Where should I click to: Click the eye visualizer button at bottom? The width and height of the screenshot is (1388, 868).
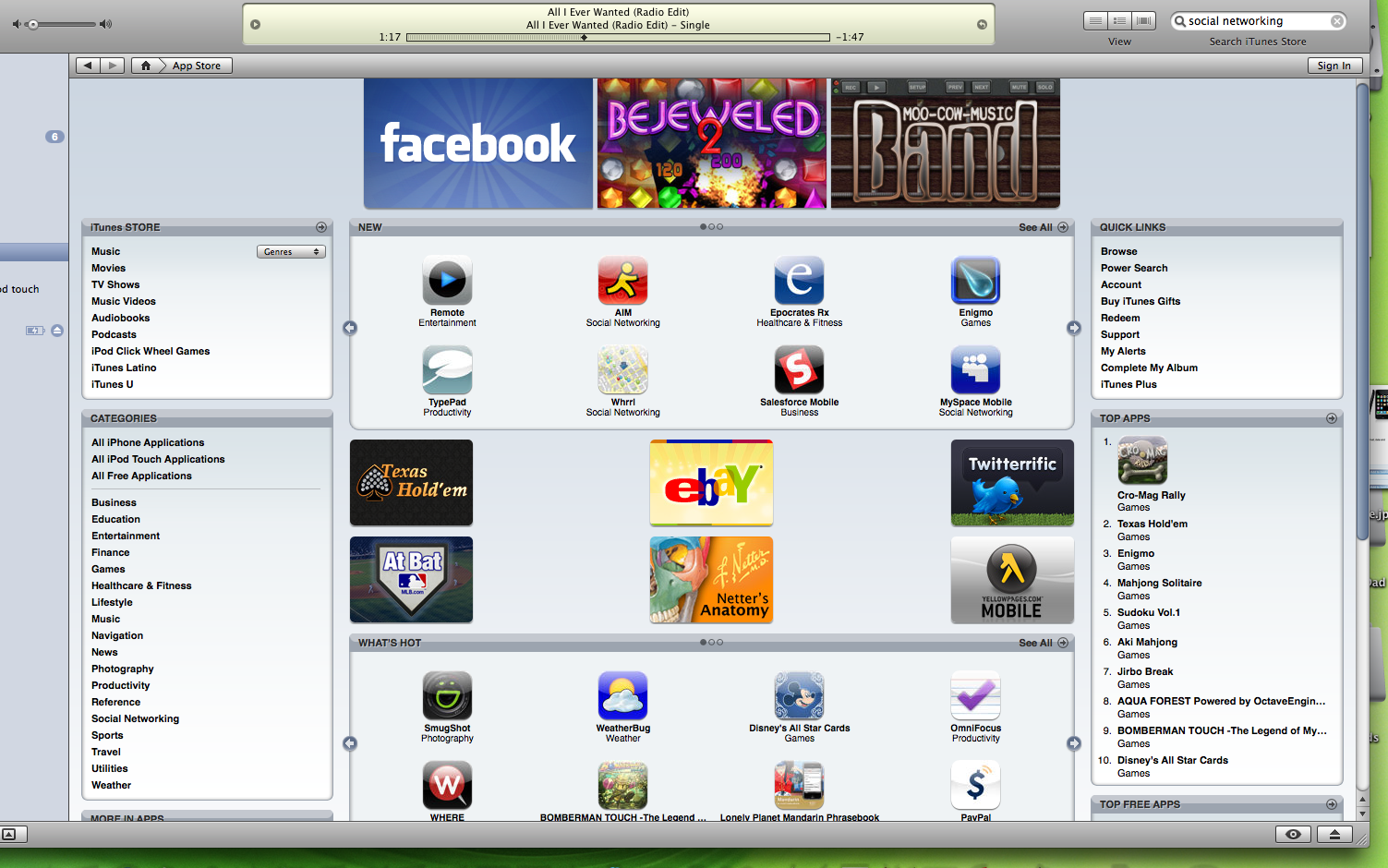1293,834
